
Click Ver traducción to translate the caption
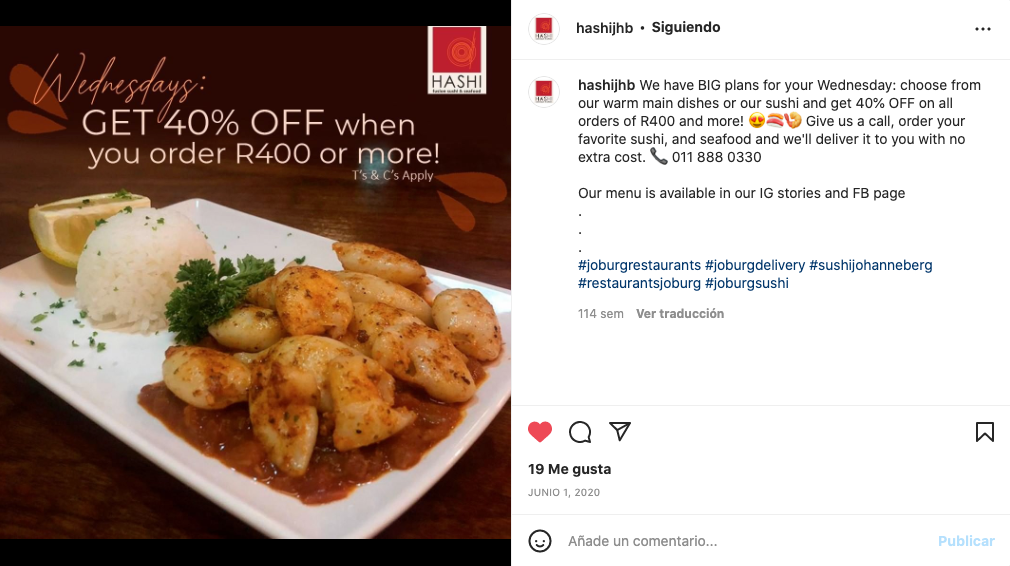(x=680, y=314)
